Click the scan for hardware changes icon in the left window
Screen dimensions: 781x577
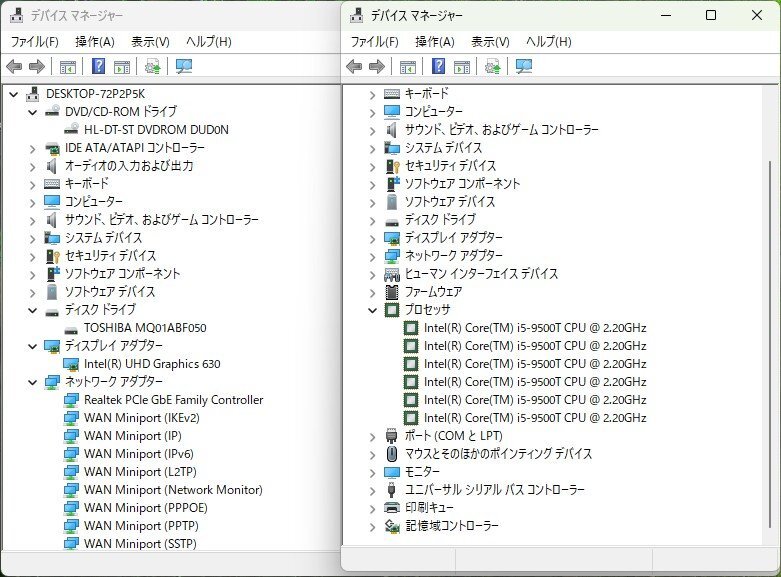tap(152, 67)
